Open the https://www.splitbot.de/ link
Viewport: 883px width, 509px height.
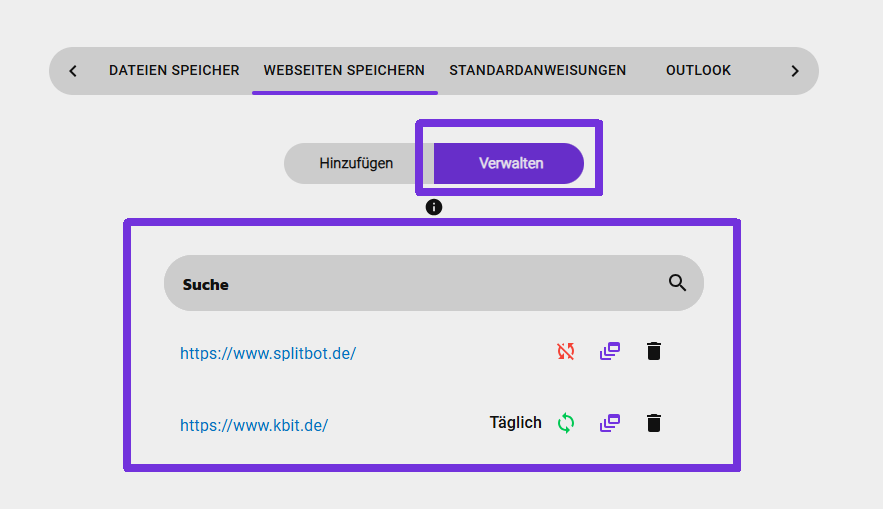pos(268,353)
